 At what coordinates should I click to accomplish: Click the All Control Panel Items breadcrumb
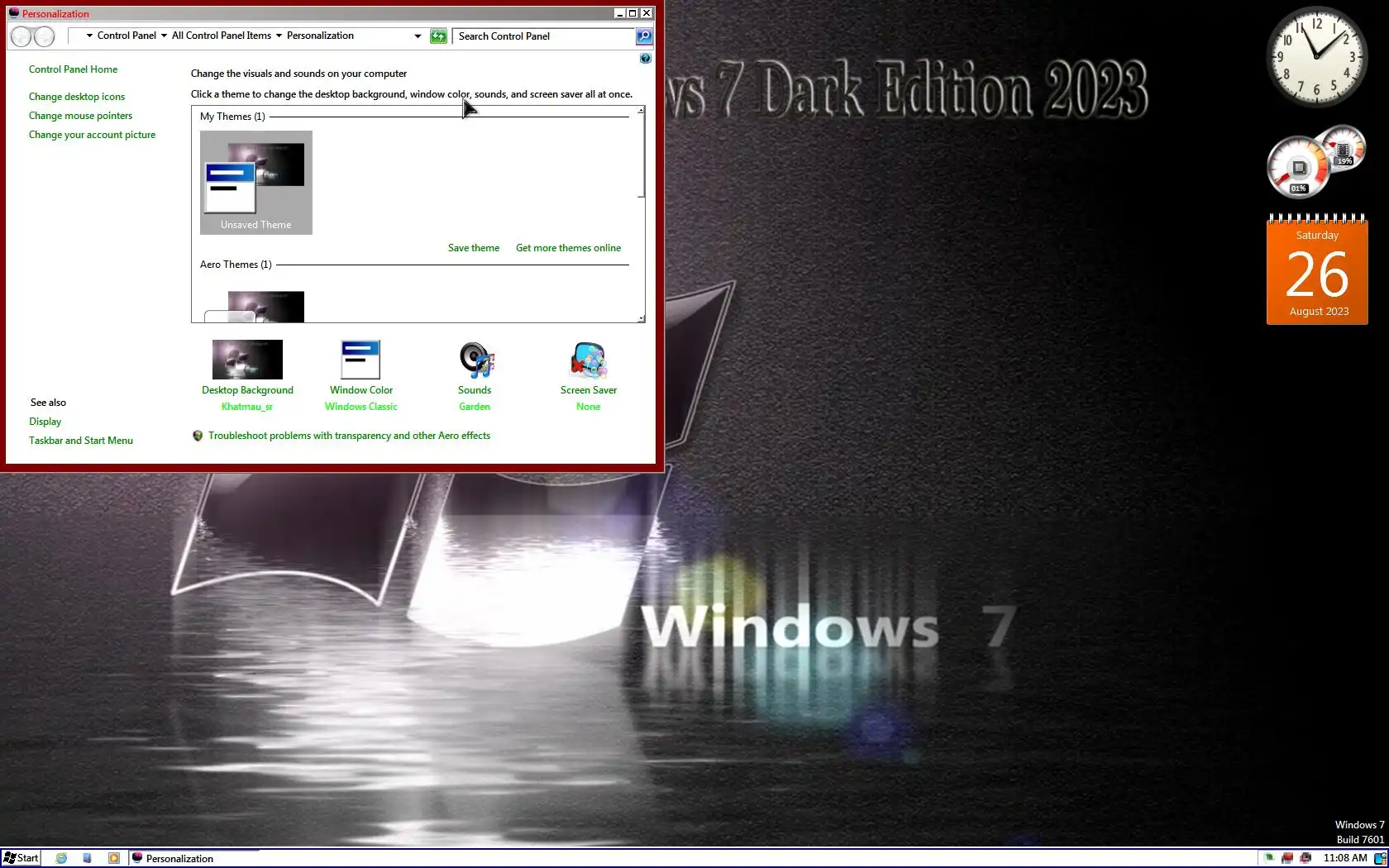click(x=222, y=36)
